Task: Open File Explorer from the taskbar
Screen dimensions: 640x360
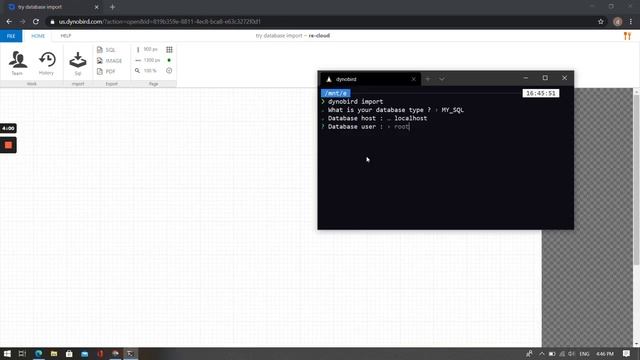Action: point(54,353)
